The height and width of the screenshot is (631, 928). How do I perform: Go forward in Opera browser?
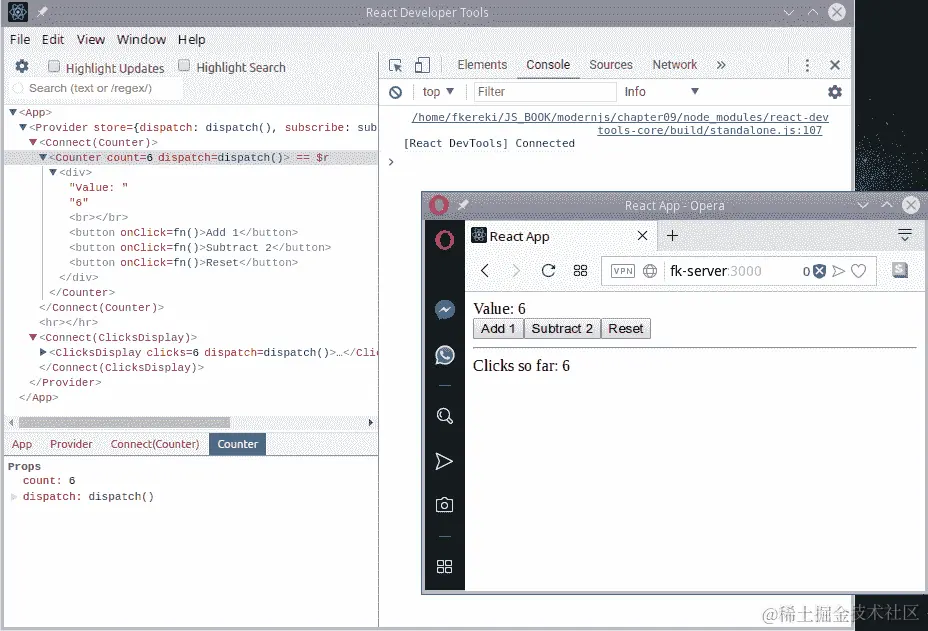point(515,271)
